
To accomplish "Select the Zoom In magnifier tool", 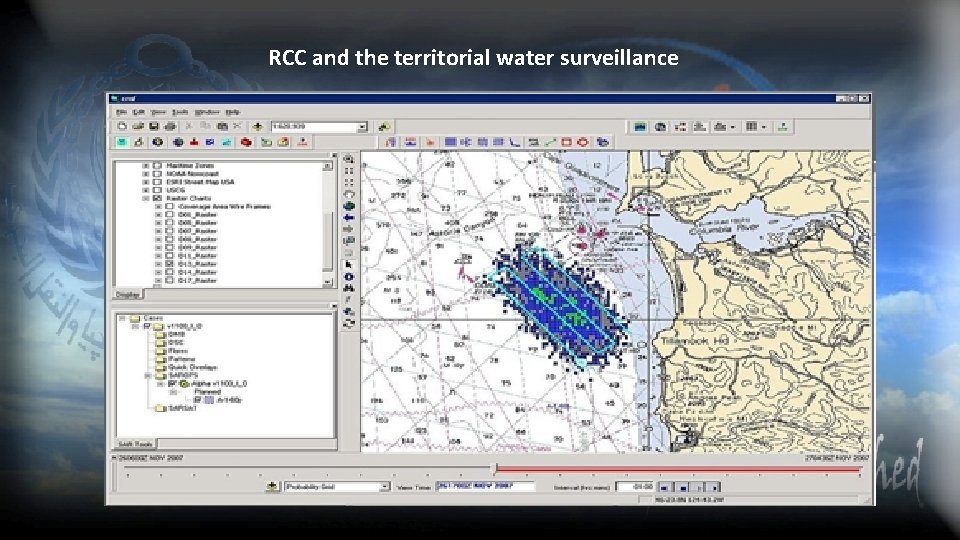I will [348, 159].
